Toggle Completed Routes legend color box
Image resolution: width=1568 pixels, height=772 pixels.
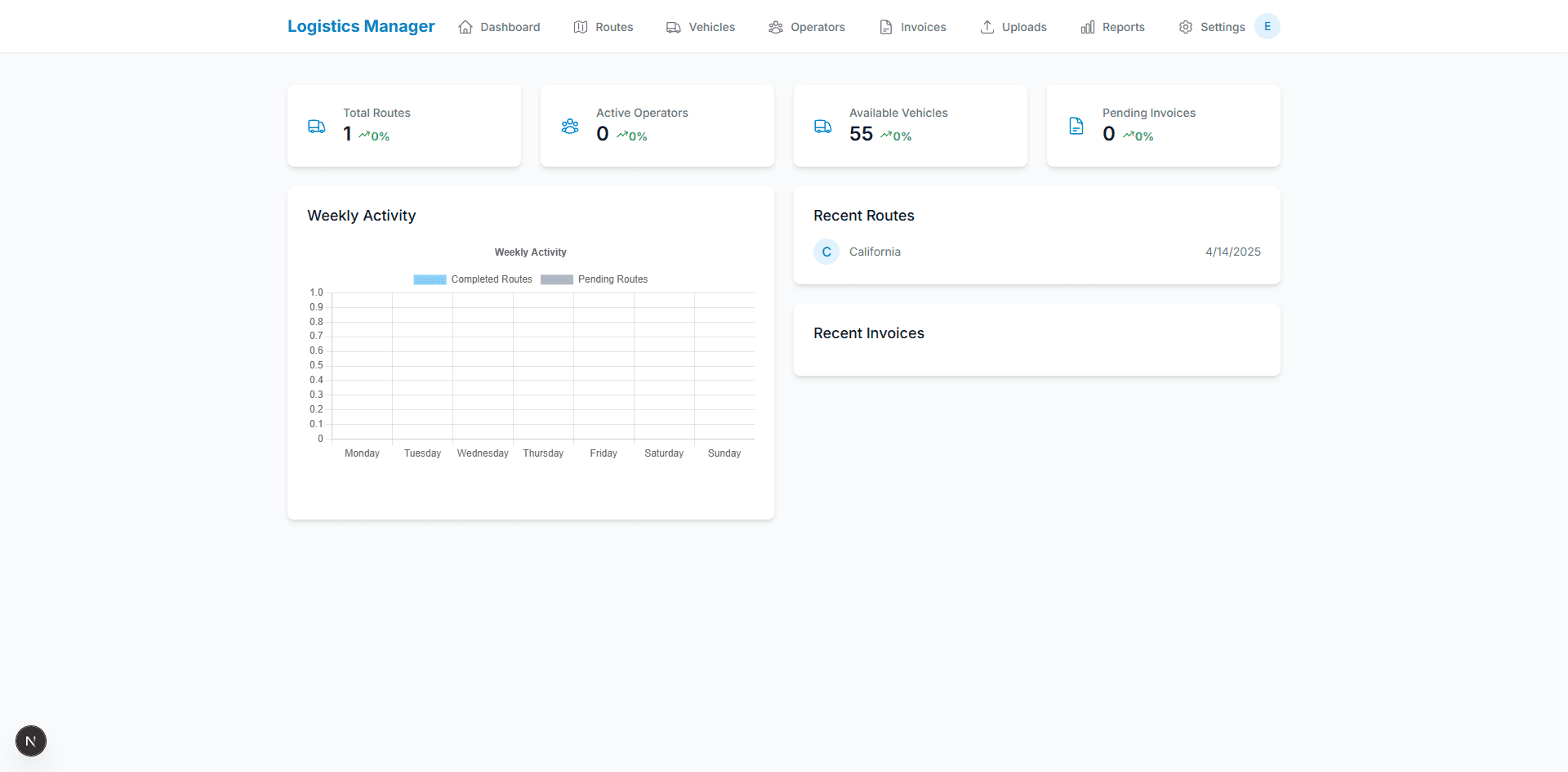(430, 279)
